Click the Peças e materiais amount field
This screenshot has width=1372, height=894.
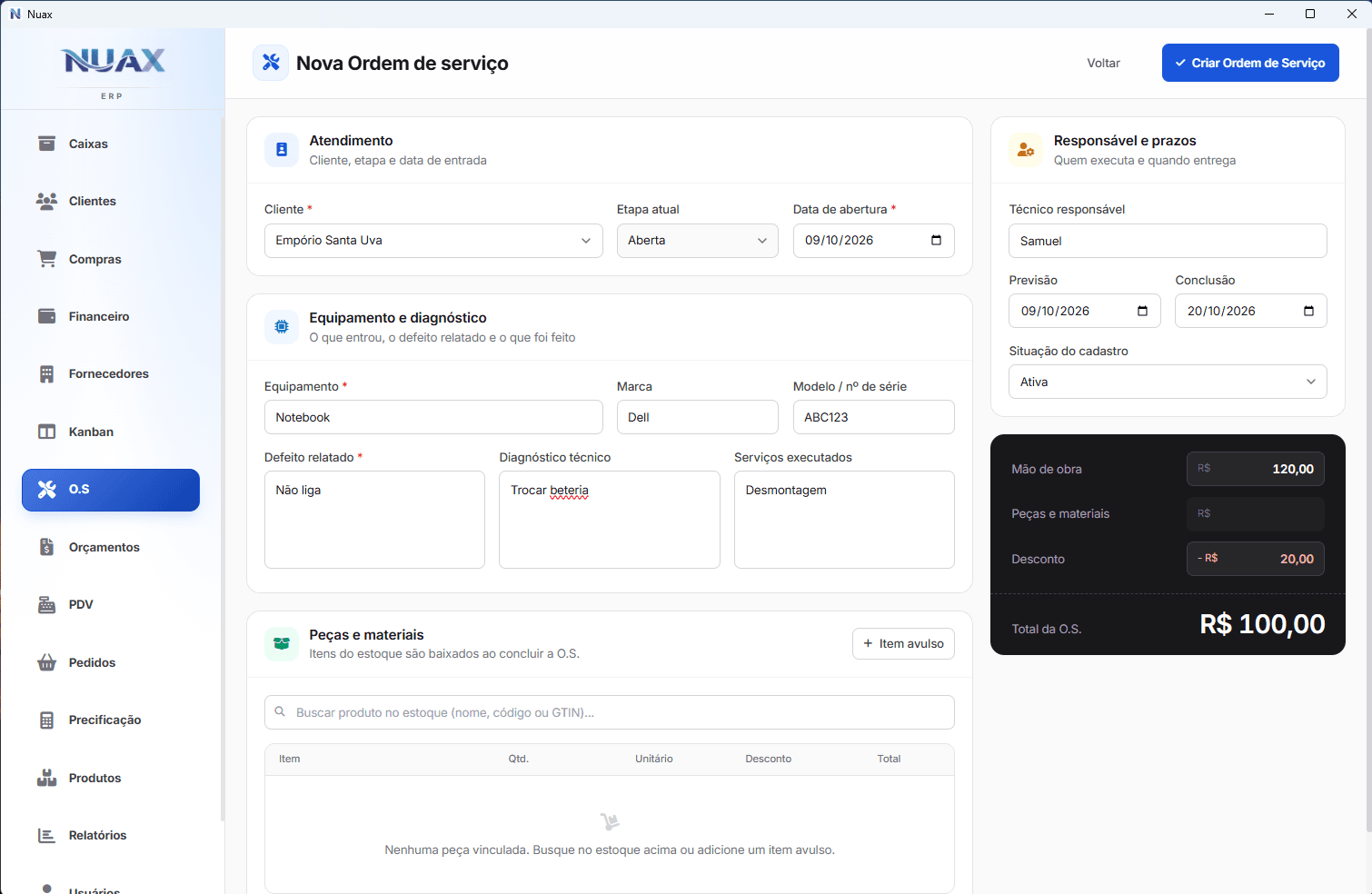point(1255,513)
